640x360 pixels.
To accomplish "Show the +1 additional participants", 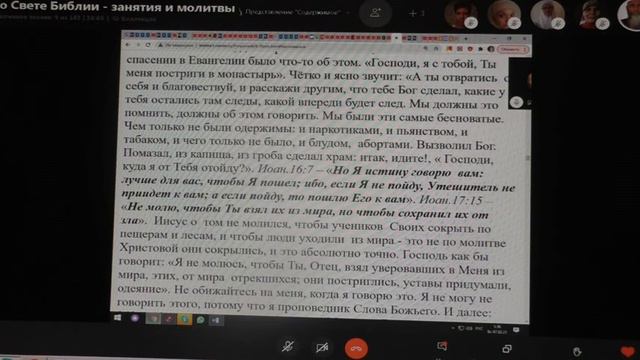I will click(x=416, y=13).
